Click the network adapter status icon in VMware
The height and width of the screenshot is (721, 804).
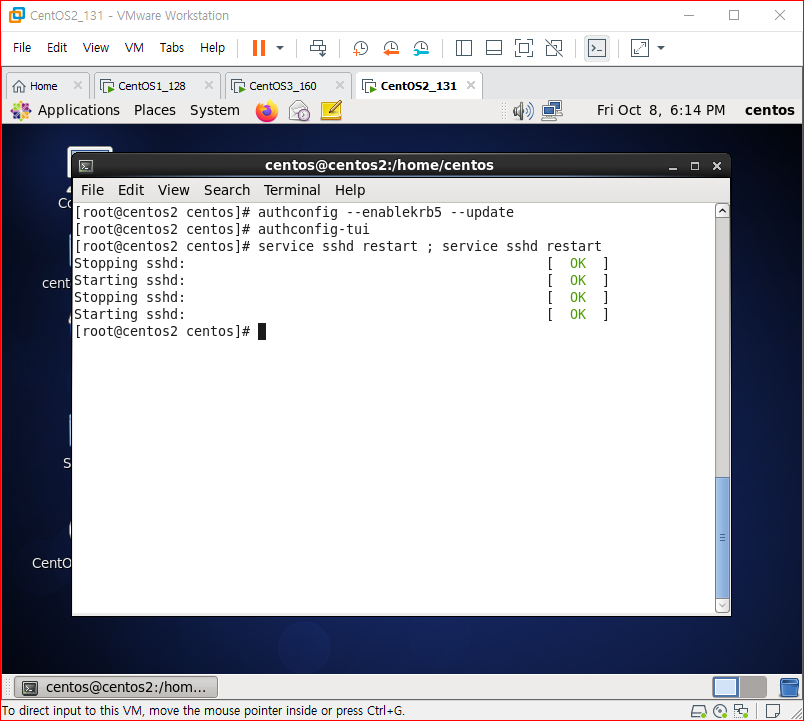click(741, 711)
